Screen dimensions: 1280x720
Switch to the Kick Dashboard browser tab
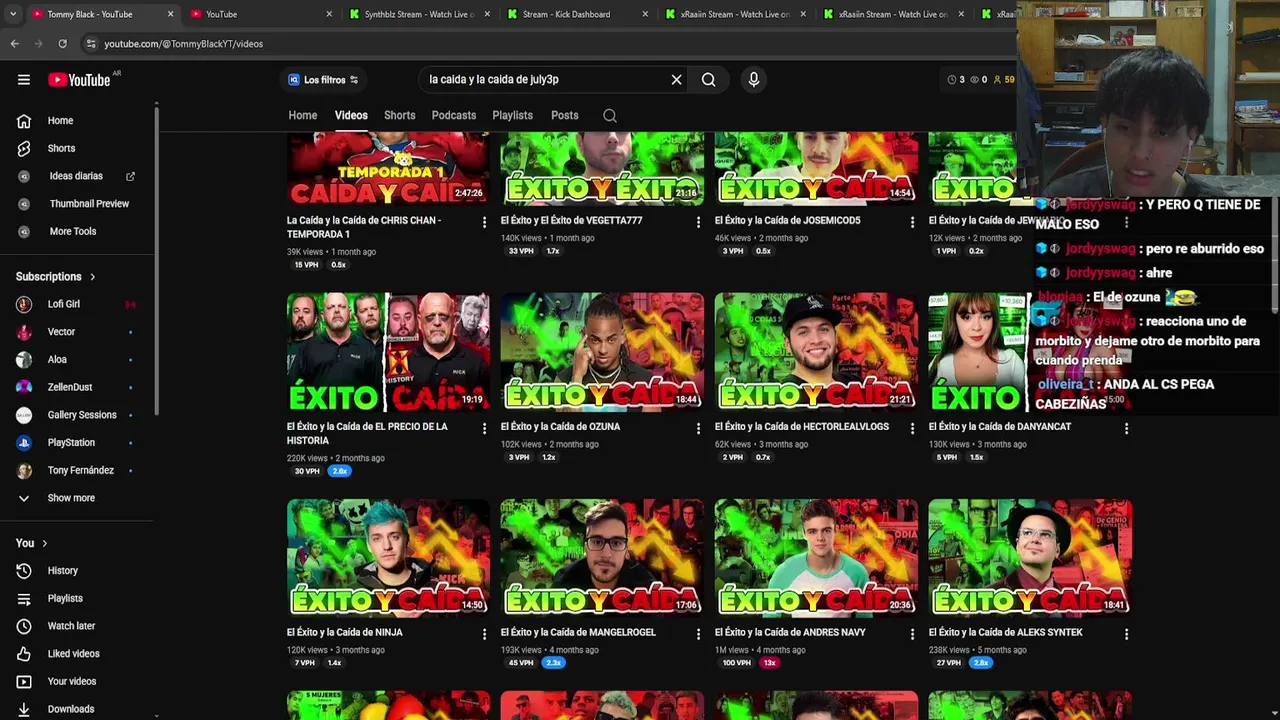tap(575, 14)
